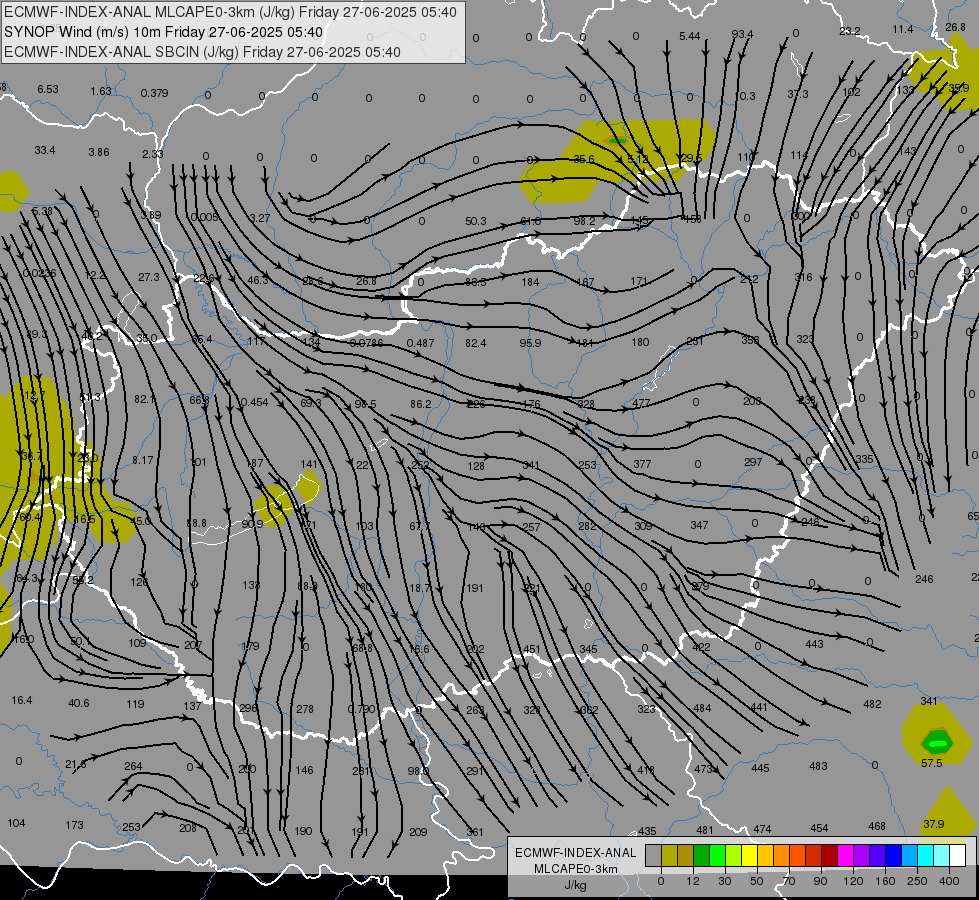This screenshot has height=900, width=979.
Task: Click the green hexagon near value 57.5
Action: [x=937, y=743]
